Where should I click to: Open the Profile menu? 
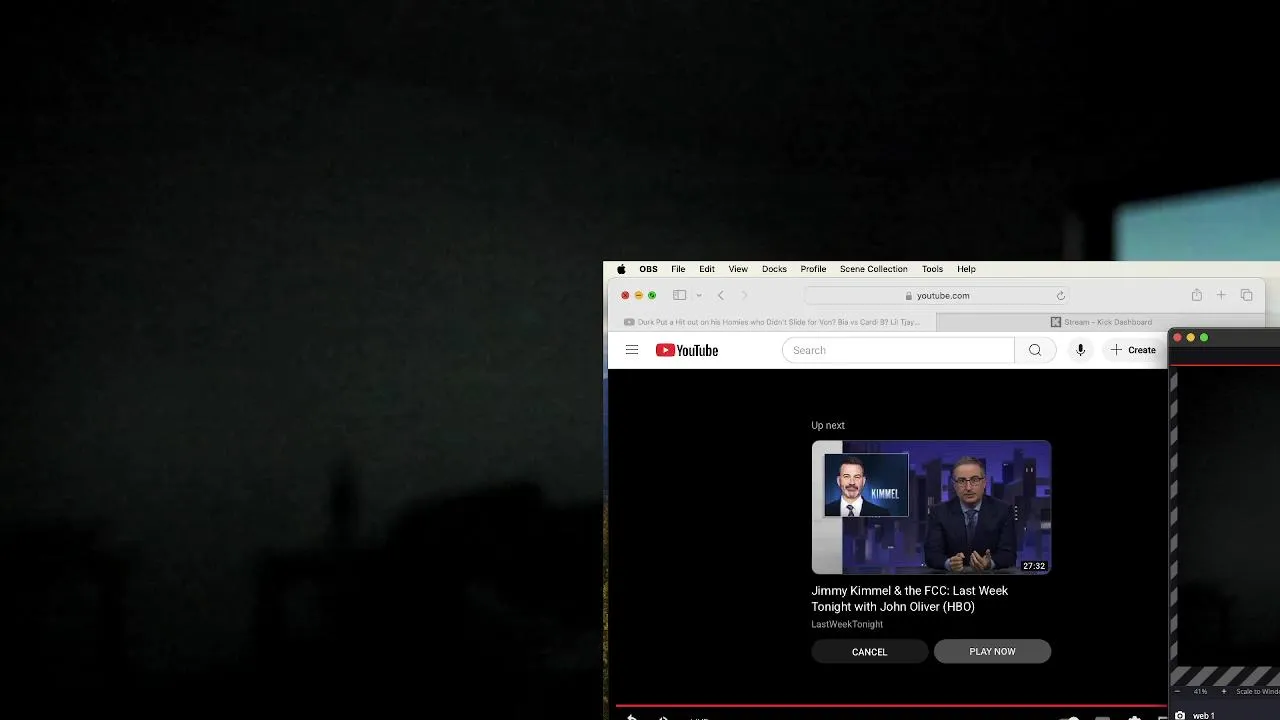[813, 269]
